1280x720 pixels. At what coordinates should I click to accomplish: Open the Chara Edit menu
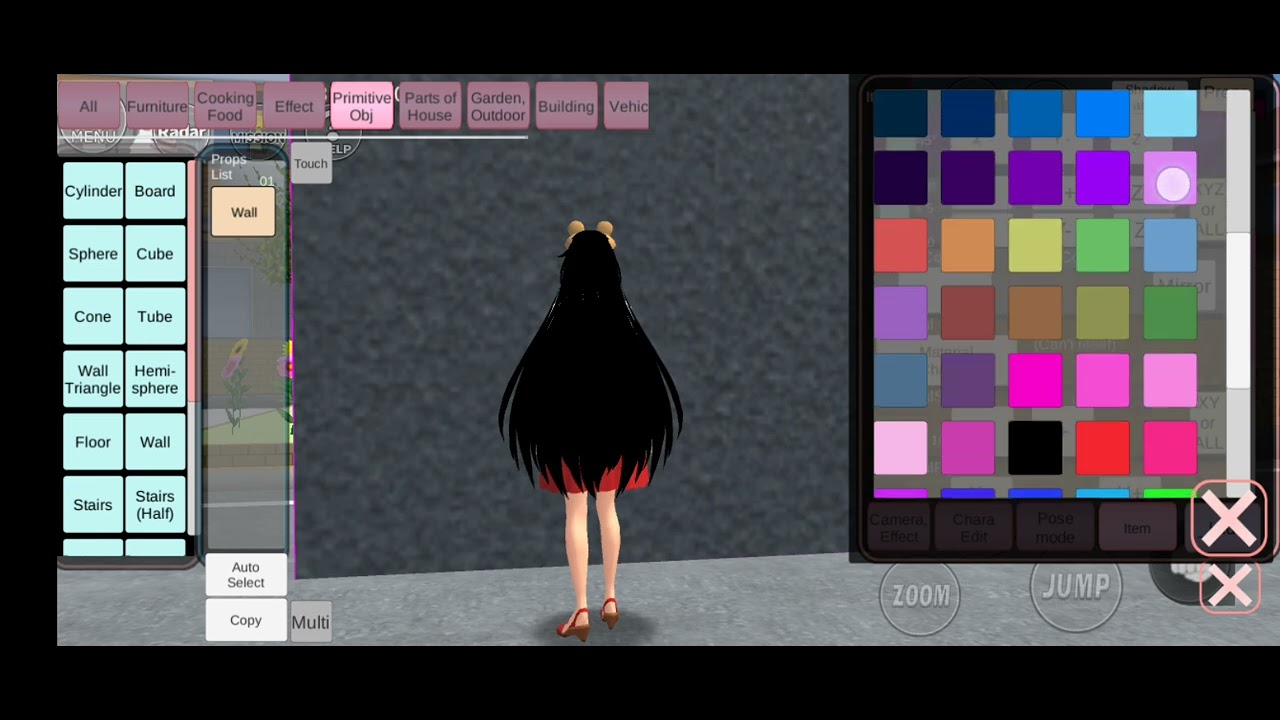974,528
